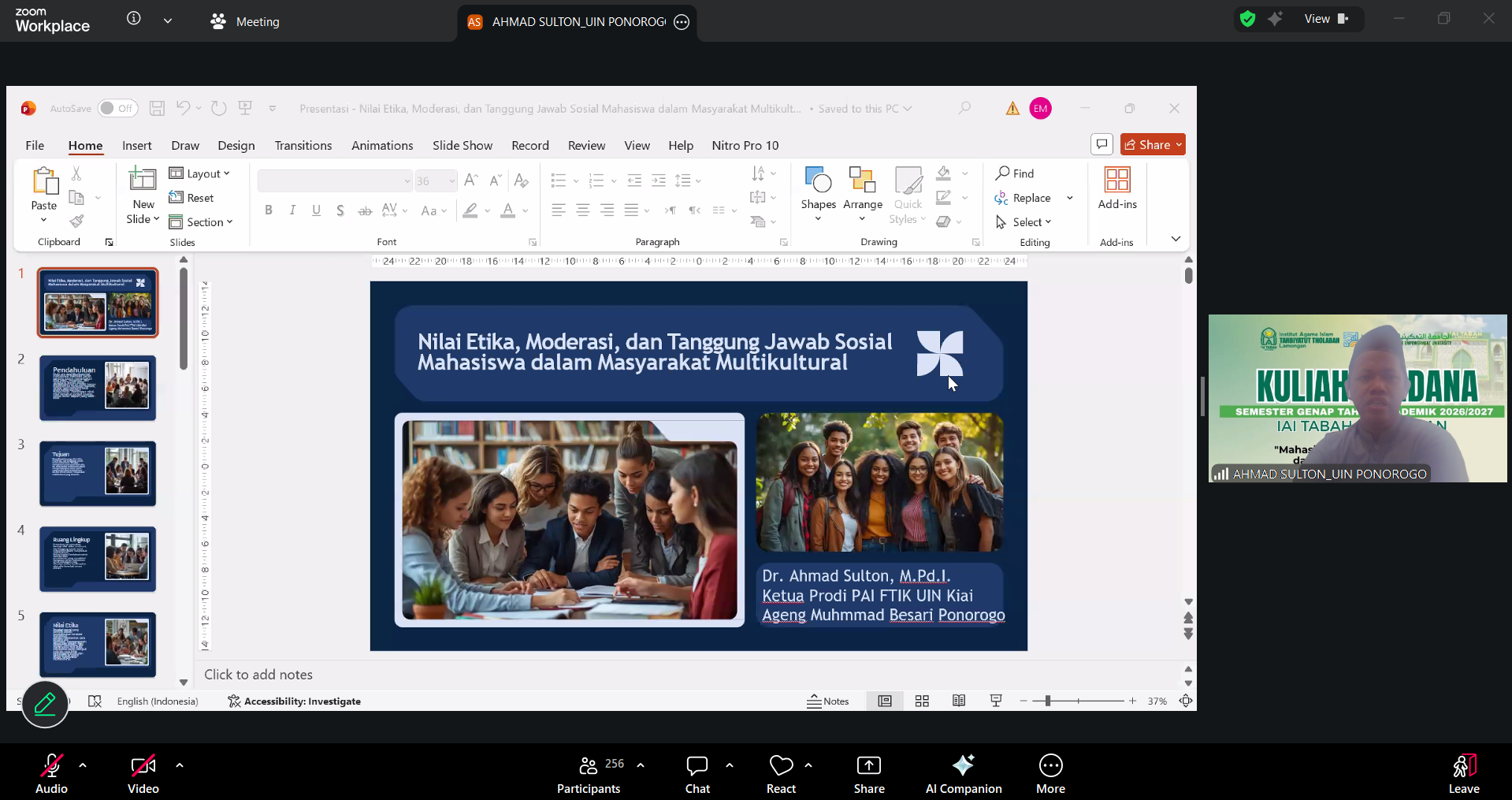The image size is (1512, 800).
Task: Expand the Audio options arrow
Action: click(x=83, y=765)
